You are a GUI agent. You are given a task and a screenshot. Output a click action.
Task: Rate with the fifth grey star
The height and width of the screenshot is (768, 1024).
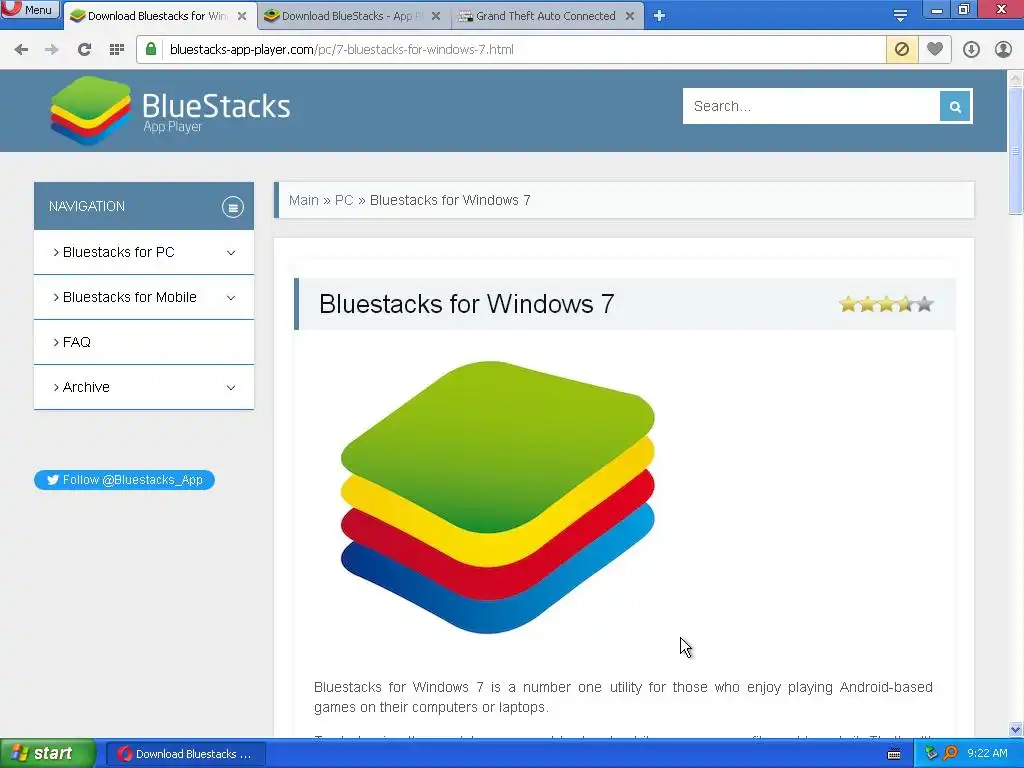click(925, 304)
